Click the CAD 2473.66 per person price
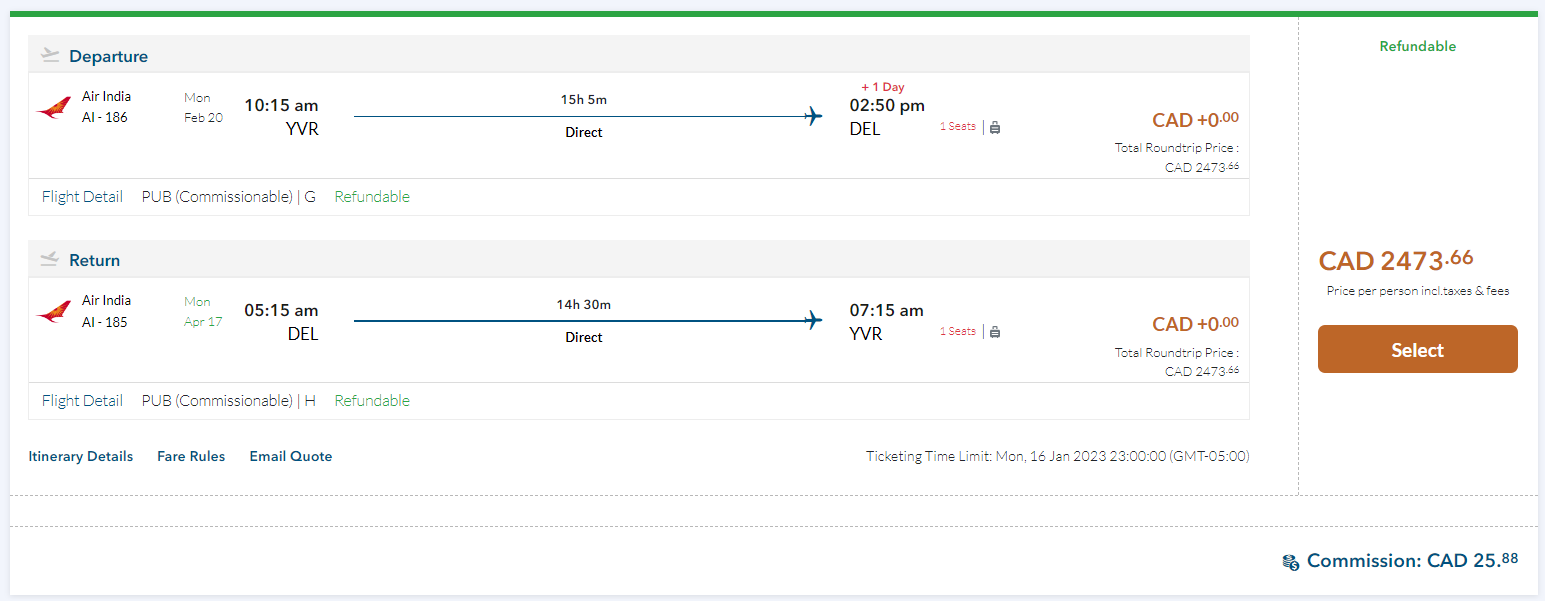Image resolution: width=1545 pixels, height=601 pixels. 1396,261
